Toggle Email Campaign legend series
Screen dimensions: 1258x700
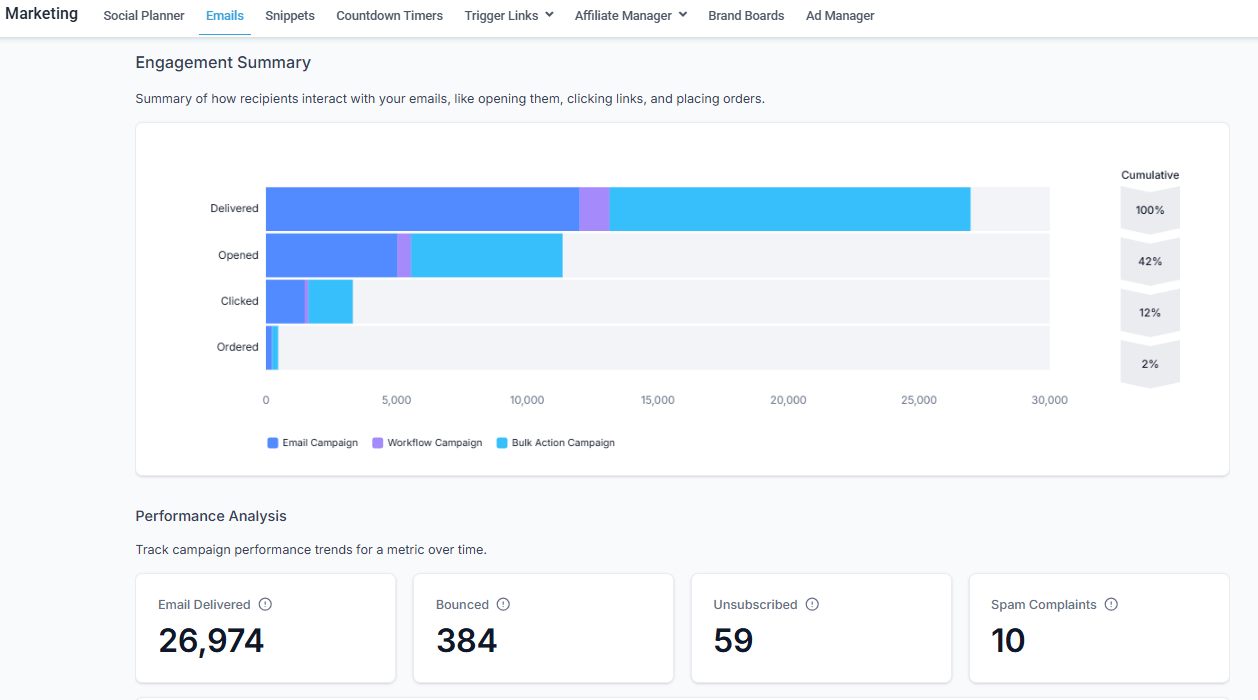pyautogui.click(x=312, y=443)
